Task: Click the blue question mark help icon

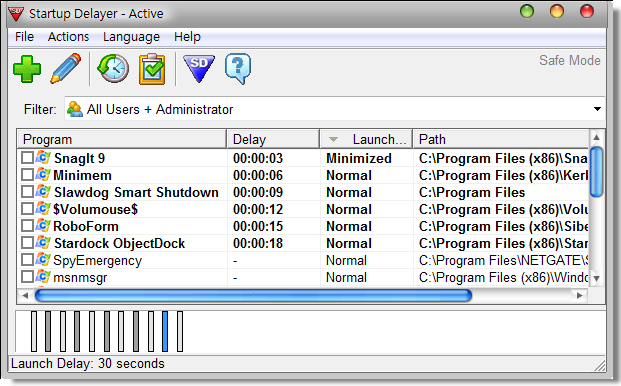Action: tap(238, 69)
